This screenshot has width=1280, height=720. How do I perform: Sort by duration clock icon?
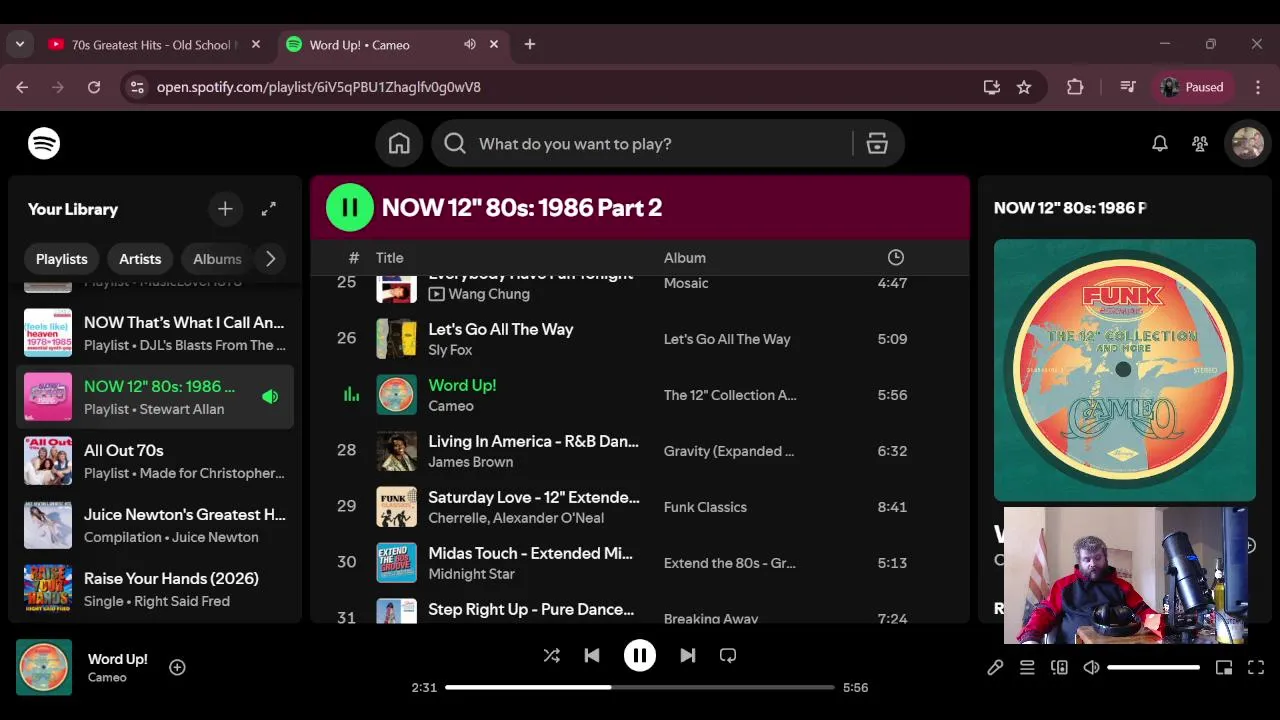tap(896, 258)
